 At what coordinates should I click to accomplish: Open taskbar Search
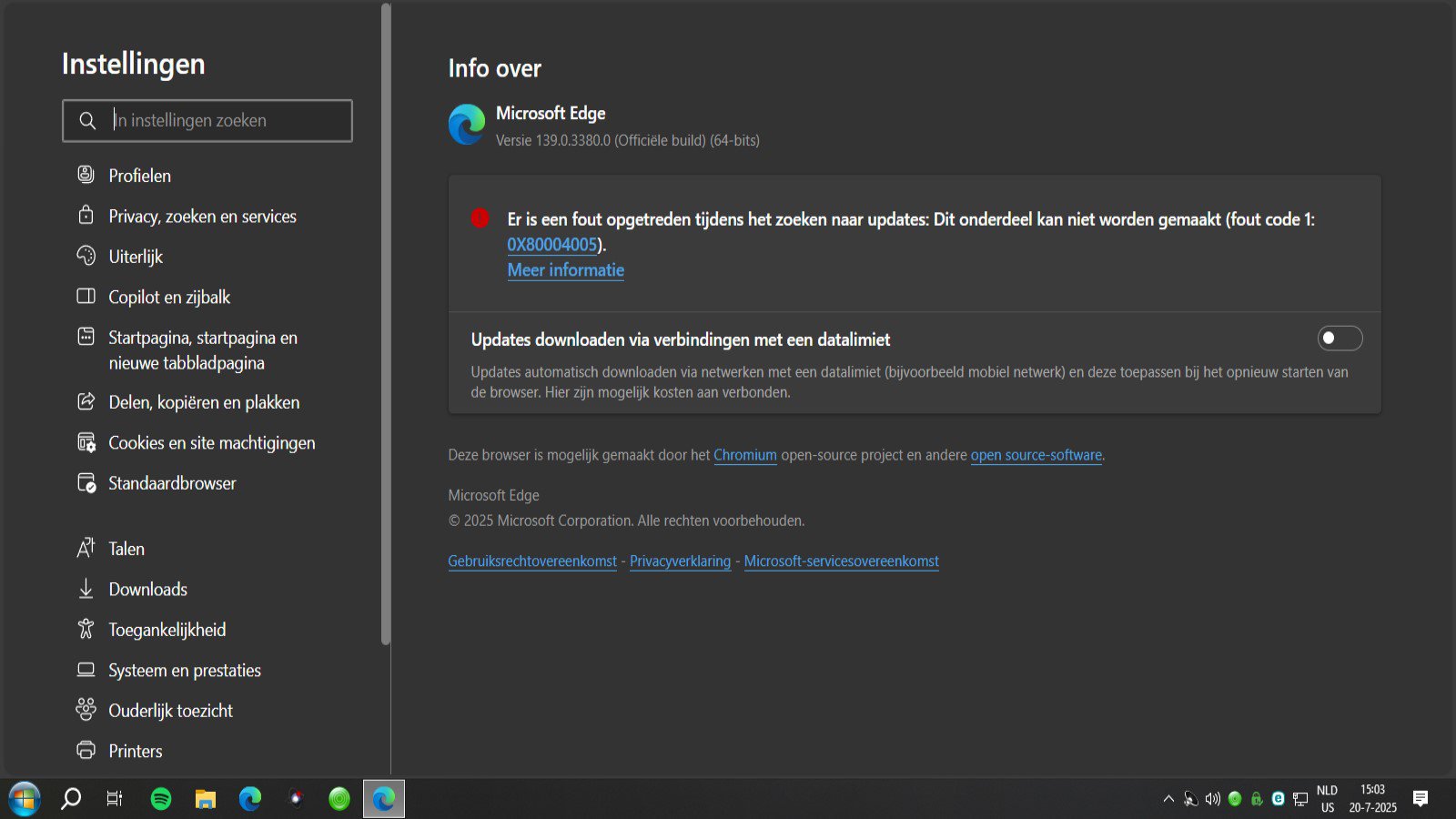click(x=71, y=799)
